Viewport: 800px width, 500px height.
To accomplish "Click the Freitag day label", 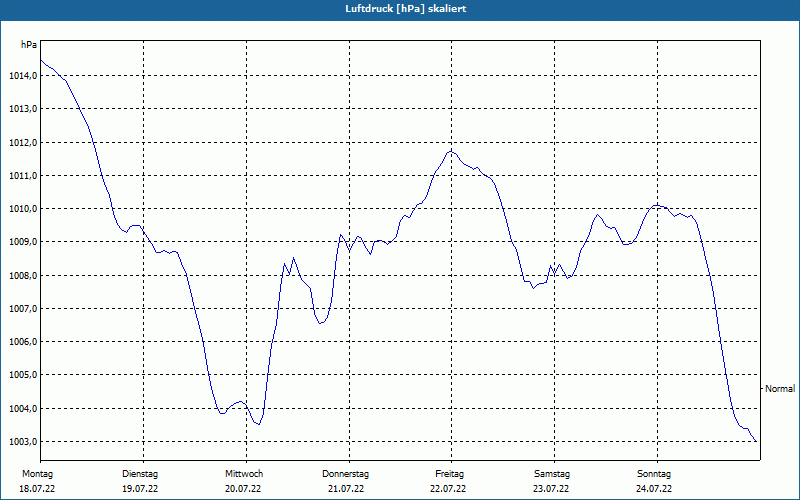I will (449, 474).
